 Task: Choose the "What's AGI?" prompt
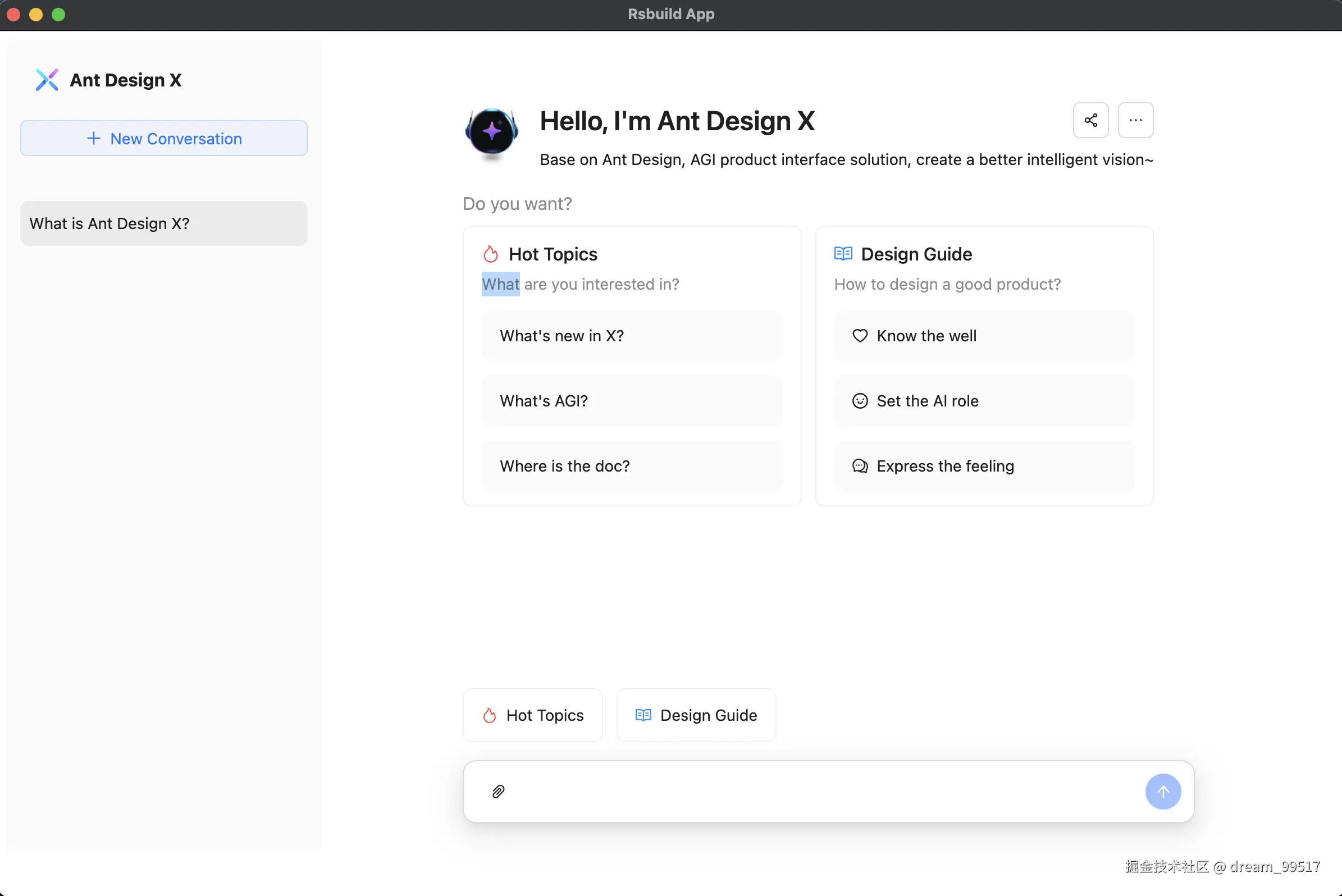[x=632, y=401]
